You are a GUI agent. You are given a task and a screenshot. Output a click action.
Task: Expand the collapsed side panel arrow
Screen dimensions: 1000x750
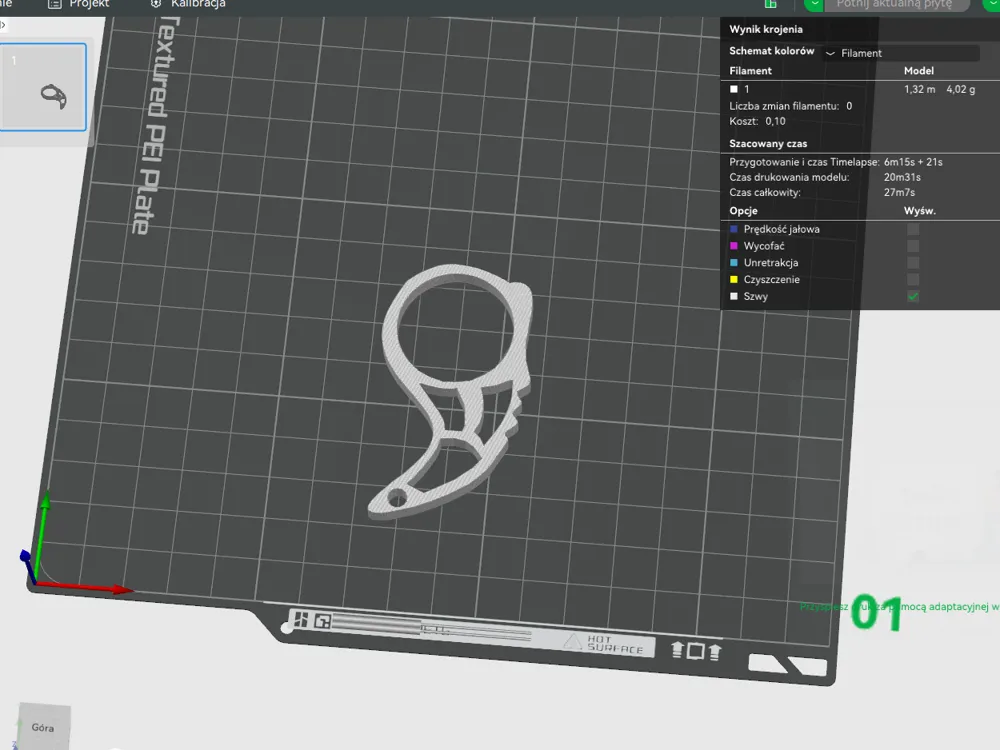point(3,25)
